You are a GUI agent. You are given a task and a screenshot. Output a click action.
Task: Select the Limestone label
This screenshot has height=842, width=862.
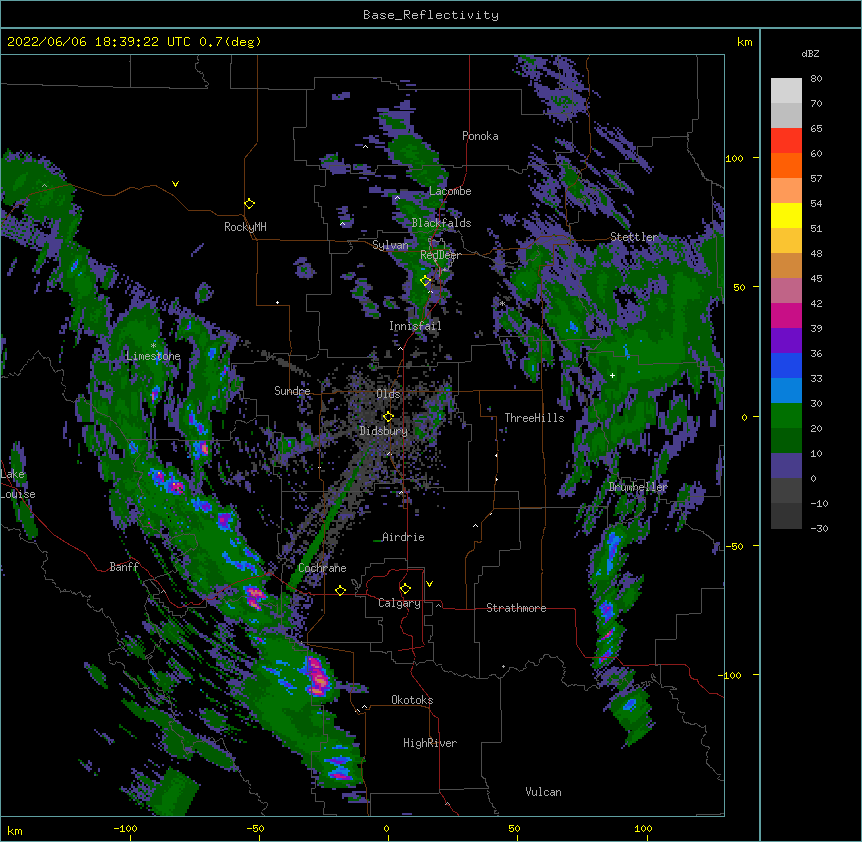tap(153, 356)
